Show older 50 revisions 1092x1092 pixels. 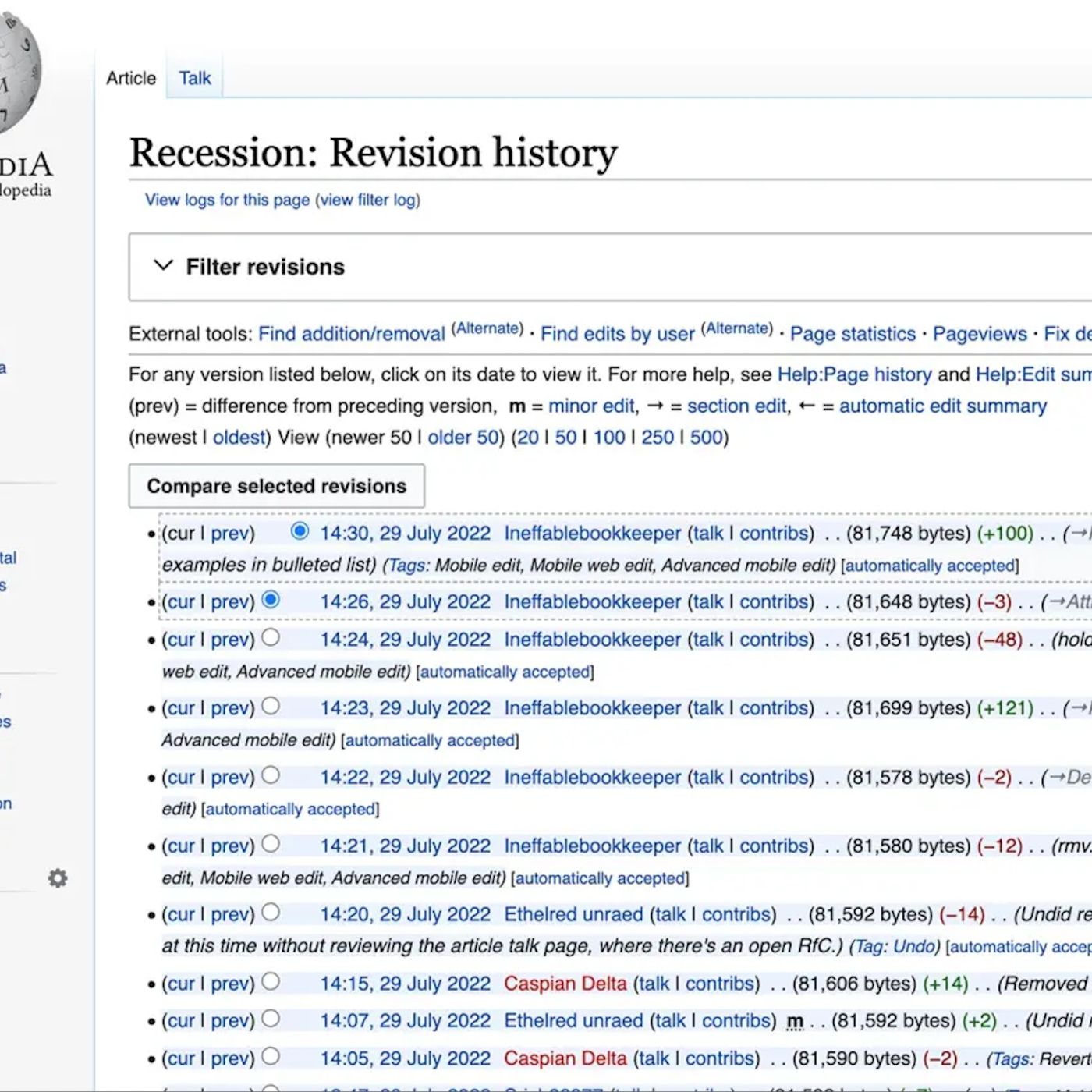[x=463, y=437]
